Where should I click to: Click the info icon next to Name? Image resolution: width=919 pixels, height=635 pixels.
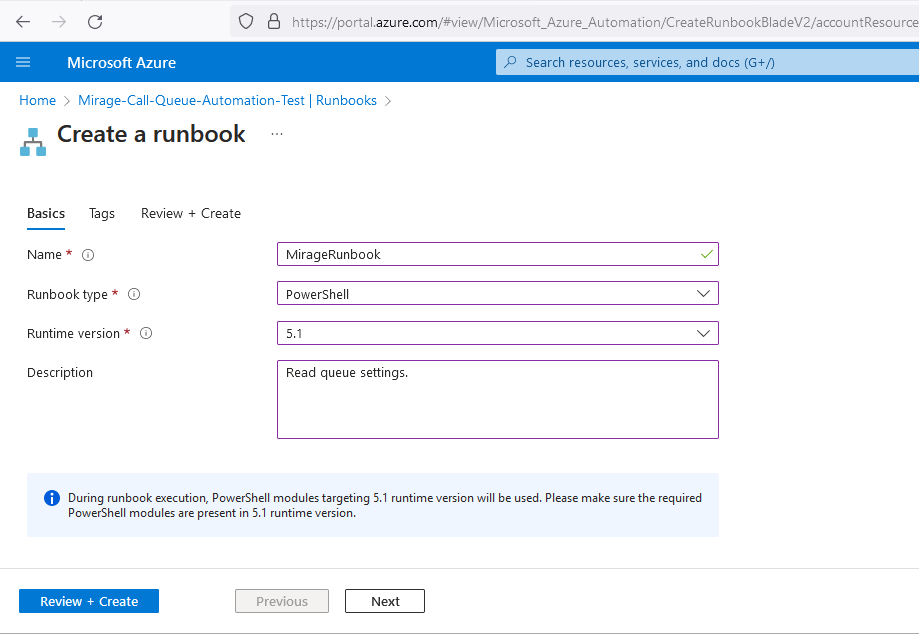tap(88, 255)
